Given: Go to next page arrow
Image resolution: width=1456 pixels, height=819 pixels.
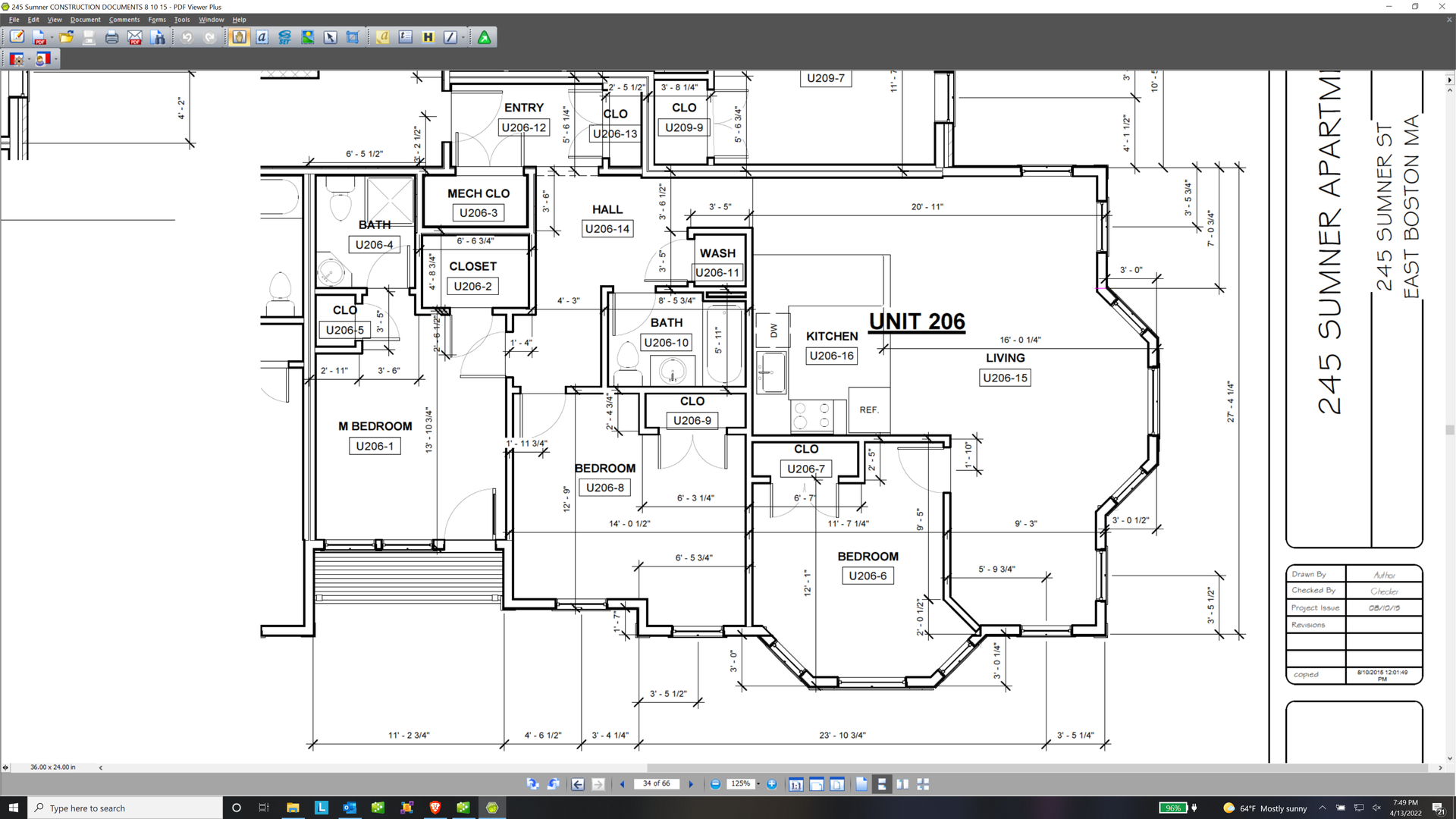Looking at the screenshot, I should pyautogui.click(x=691, y=784).
